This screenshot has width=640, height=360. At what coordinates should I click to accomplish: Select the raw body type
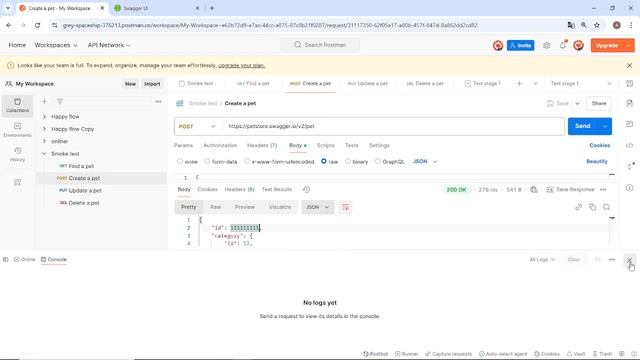(324, 161)
